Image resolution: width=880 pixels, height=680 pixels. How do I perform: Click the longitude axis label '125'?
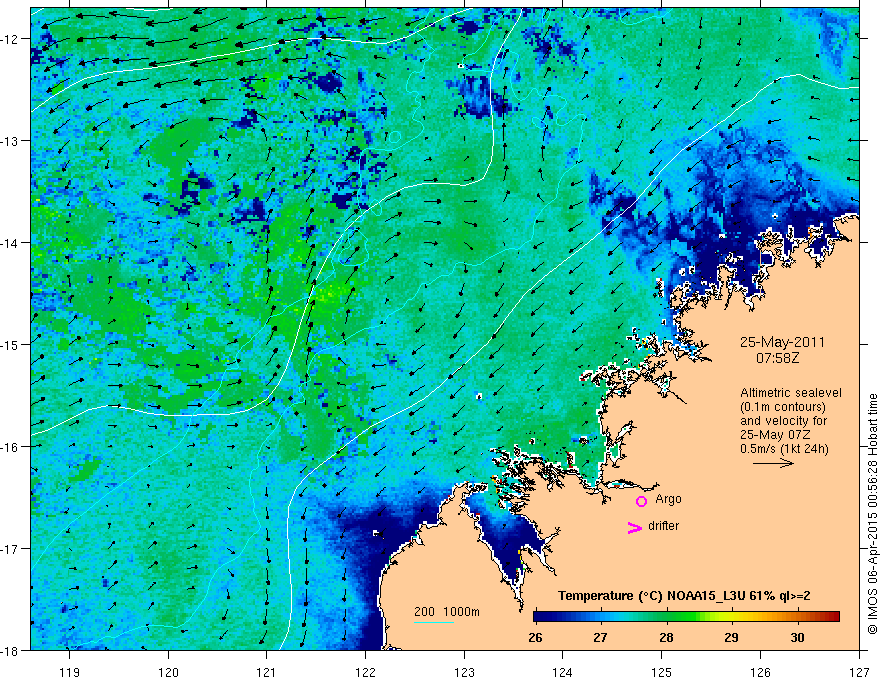pos(661,672)
